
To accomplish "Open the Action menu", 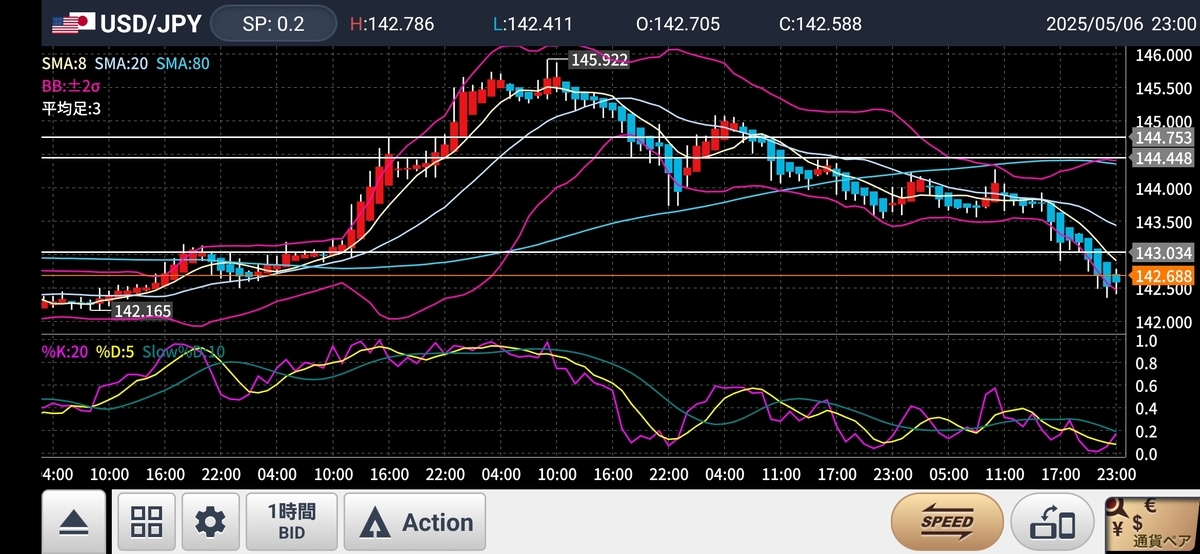I will pos(415,522).
